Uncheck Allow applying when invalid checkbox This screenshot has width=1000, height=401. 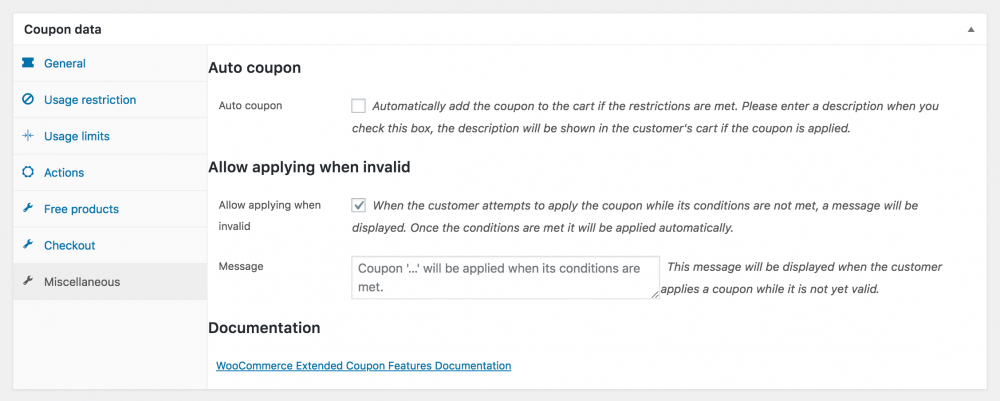coord(359,206)
